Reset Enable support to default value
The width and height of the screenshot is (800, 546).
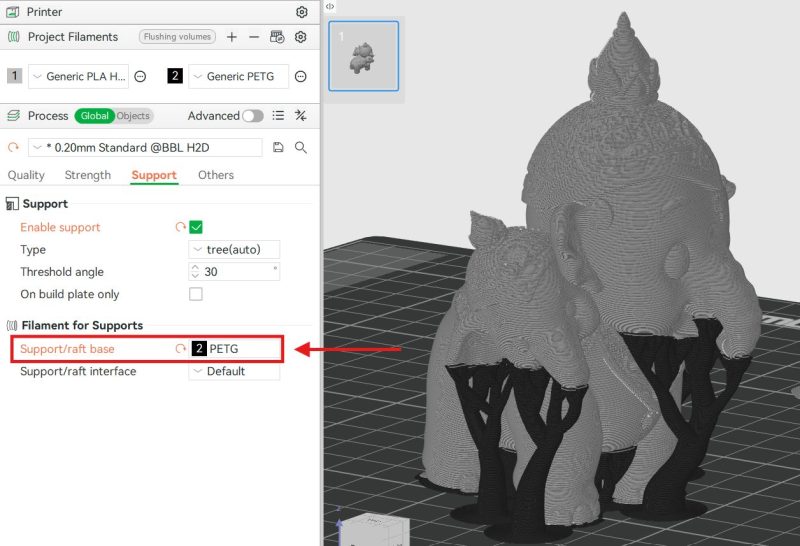click(181, 227)
